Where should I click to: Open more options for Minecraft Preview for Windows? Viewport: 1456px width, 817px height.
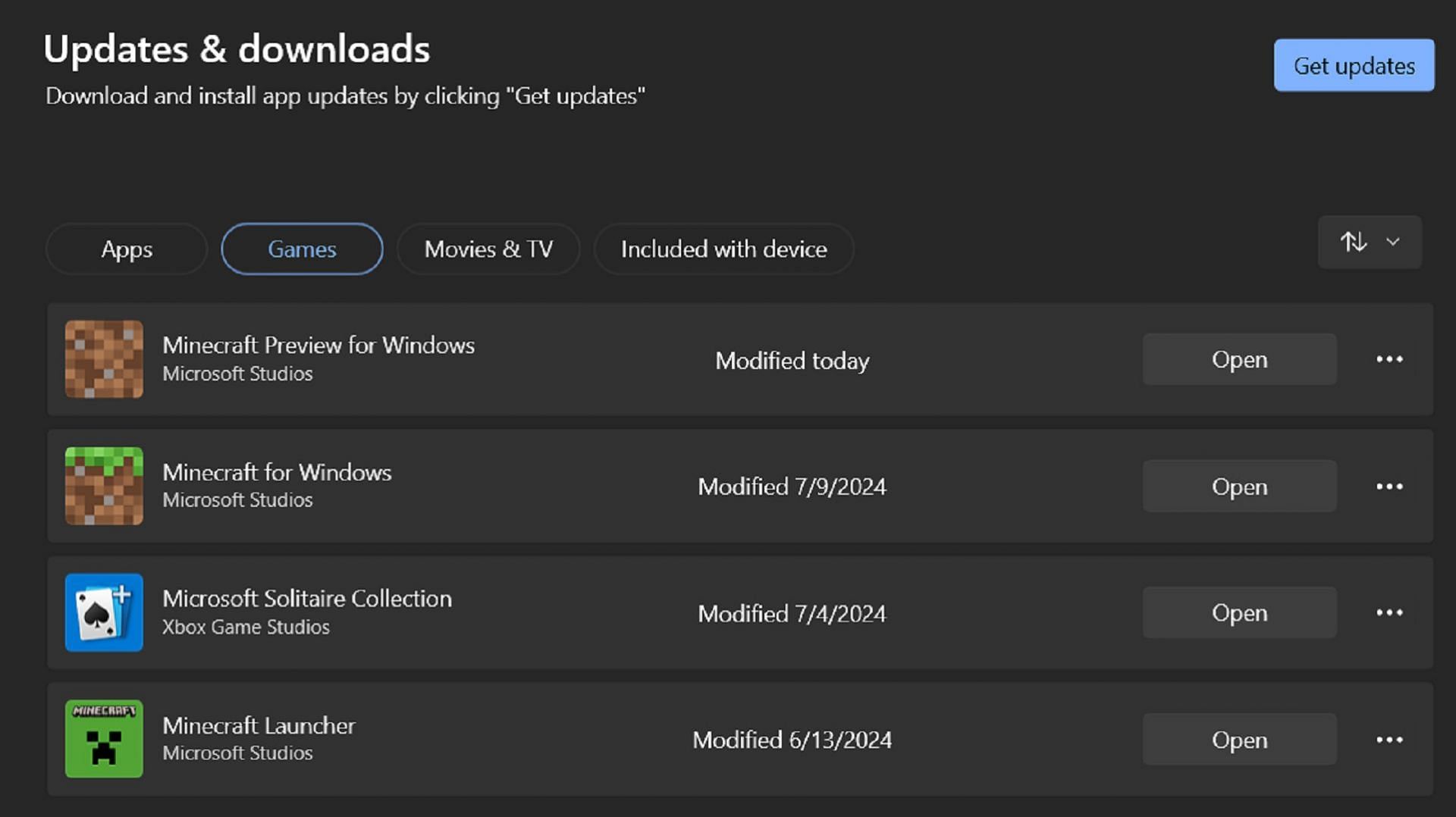[1389, 359]
